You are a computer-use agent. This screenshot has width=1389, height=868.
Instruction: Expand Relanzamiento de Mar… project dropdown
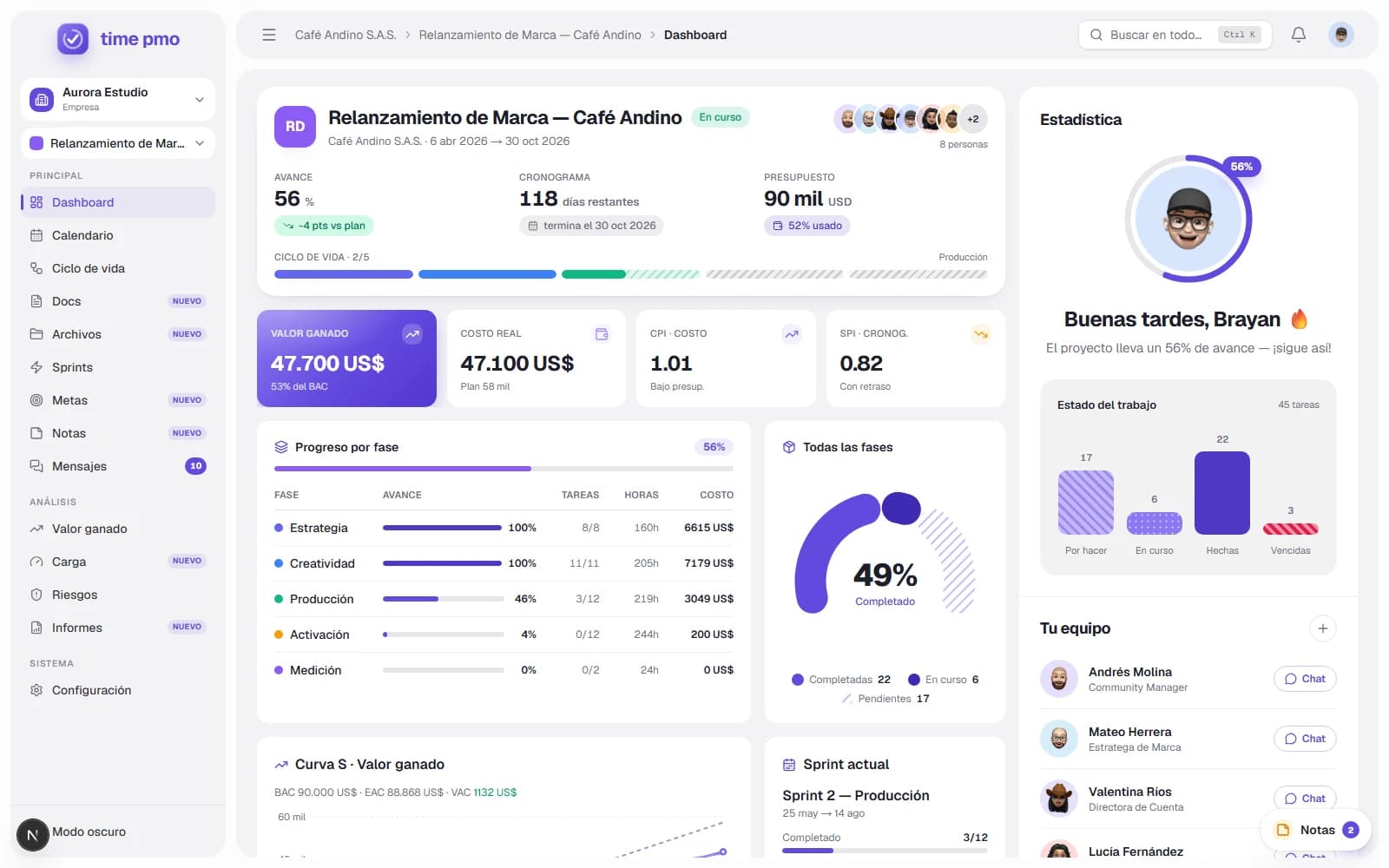tap(118, 143)
